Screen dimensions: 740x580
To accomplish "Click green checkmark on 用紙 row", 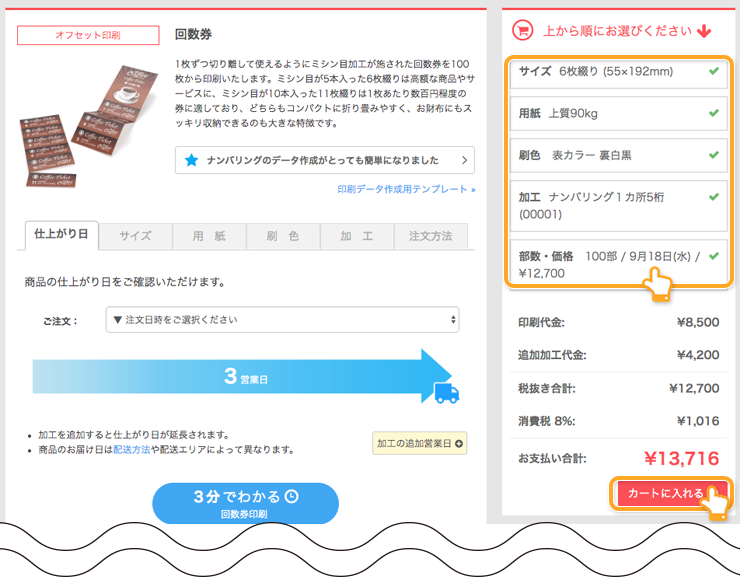I will point(714,113).
